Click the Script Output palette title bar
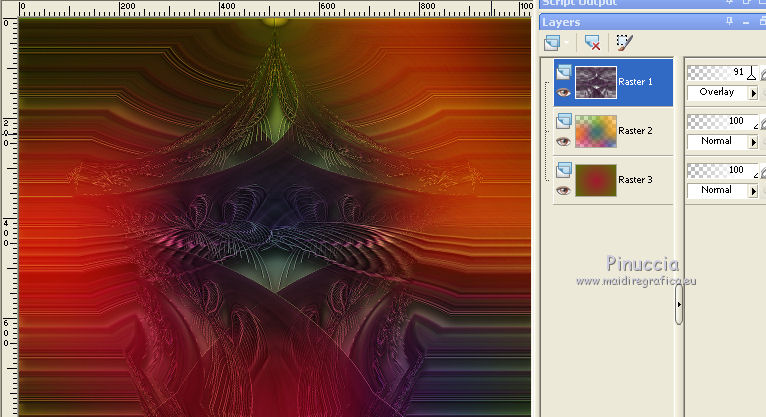The height and width of the screenshot is (417, 766). pos(653,4)
